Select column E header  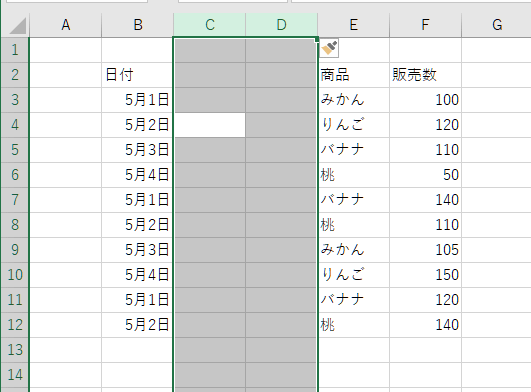pos(354,25)
